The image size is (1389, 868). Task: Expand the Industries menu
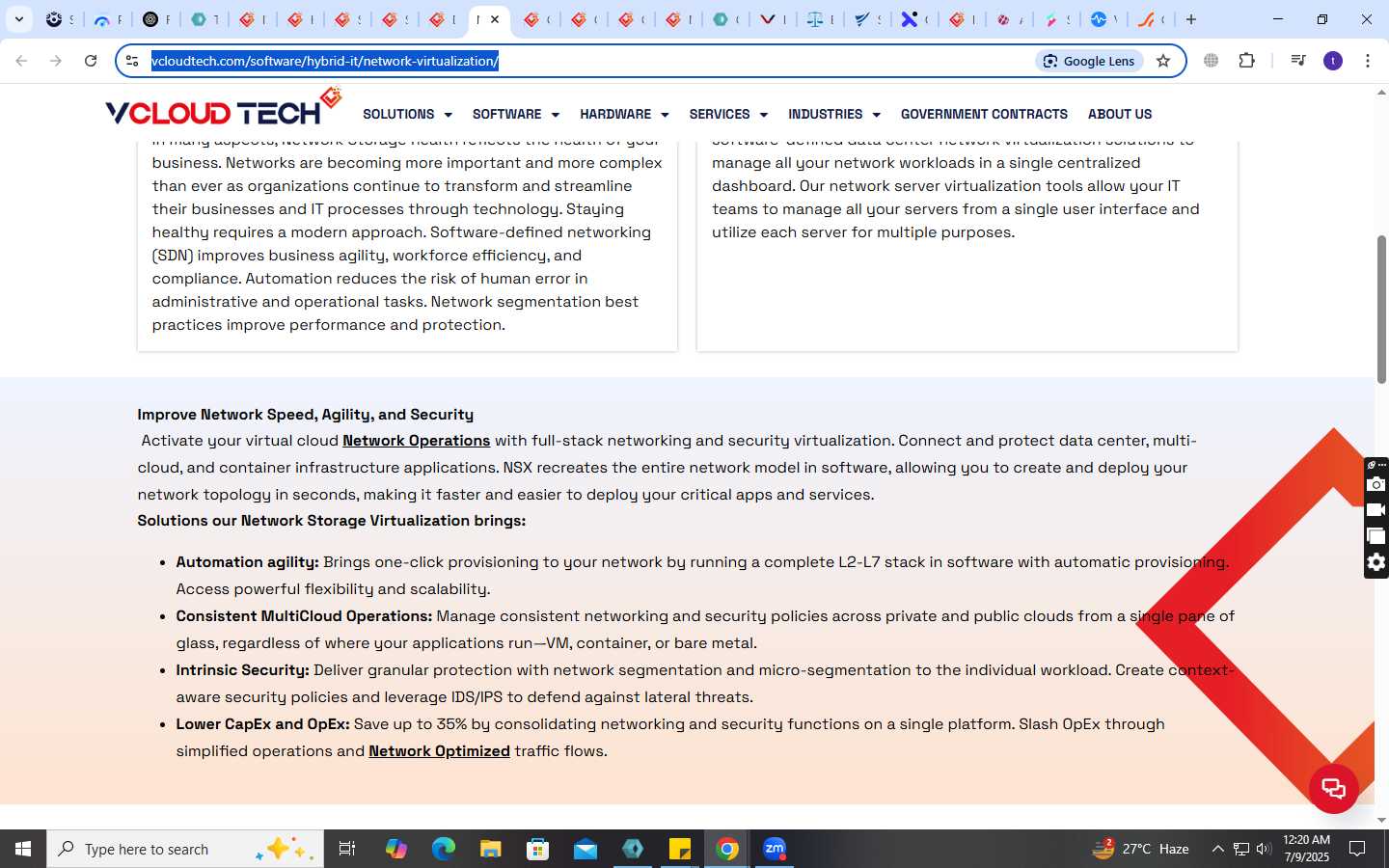coord(834,114)
